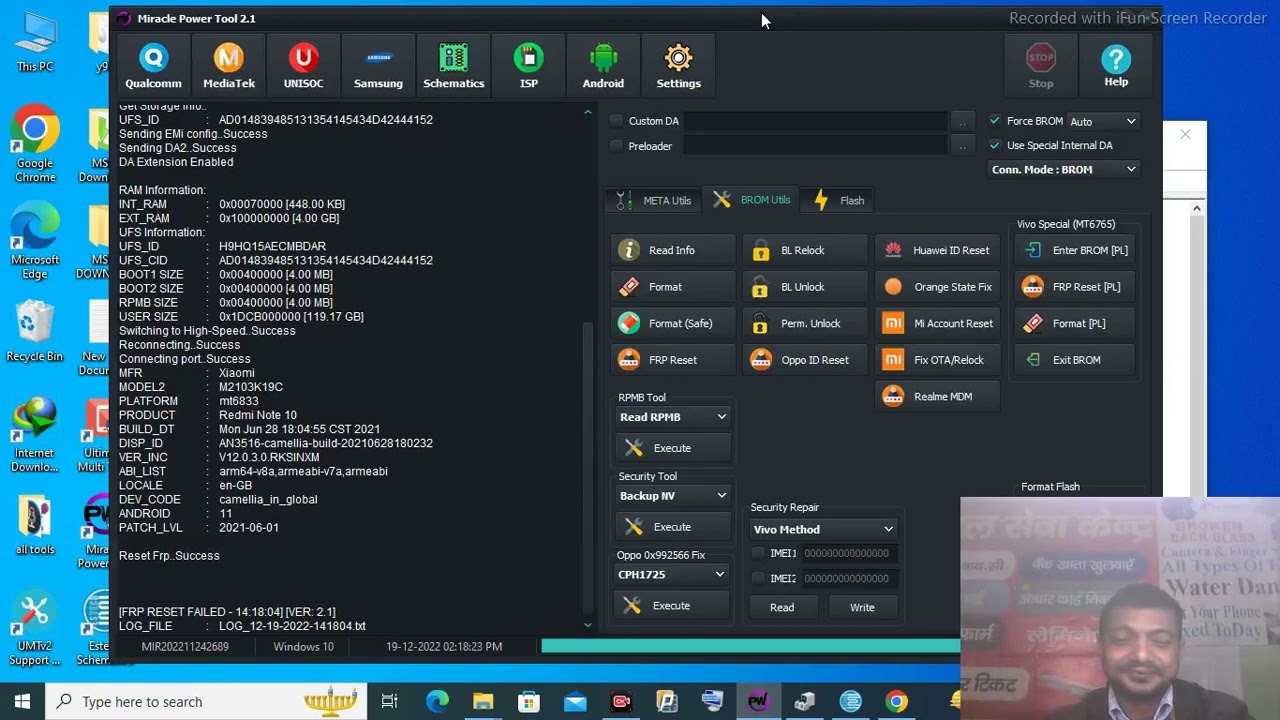Click the IMEI1 number field
1280x720 pixels.
coord(848,553)
